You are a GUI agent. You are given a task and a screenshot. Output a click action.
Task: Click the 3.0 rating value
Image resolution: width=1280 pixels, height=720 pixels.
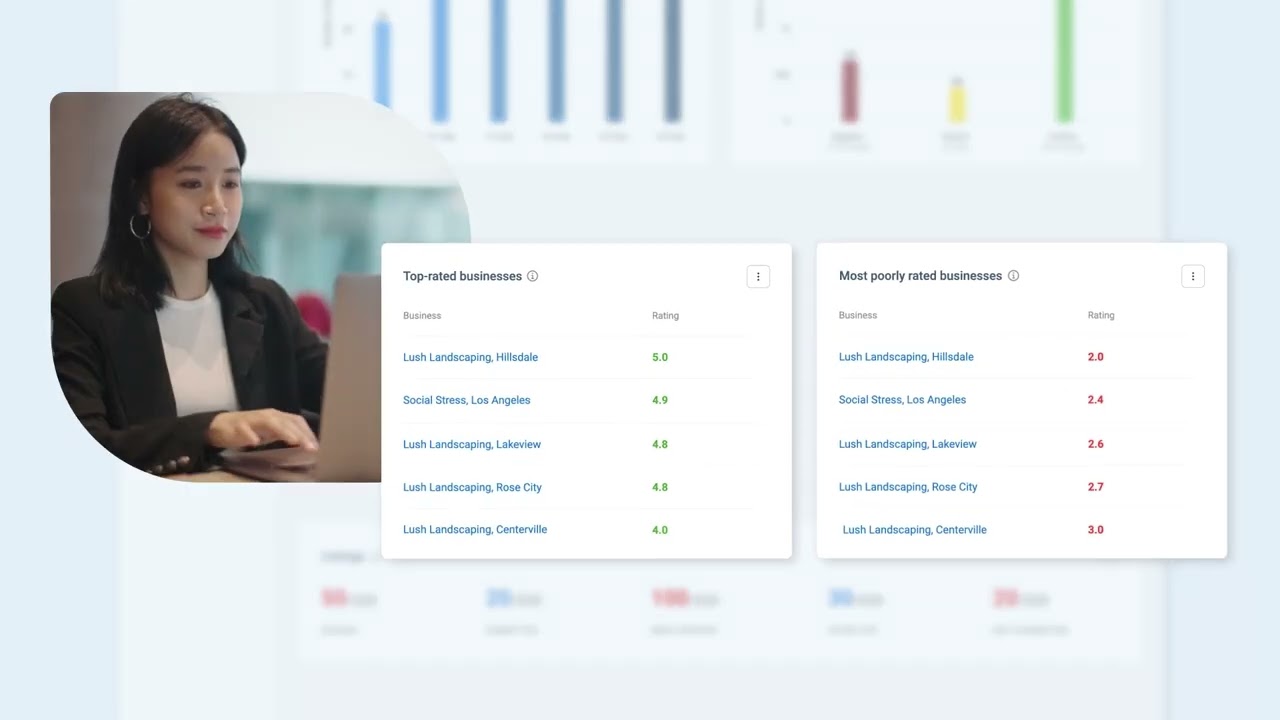pos(1096,529)
